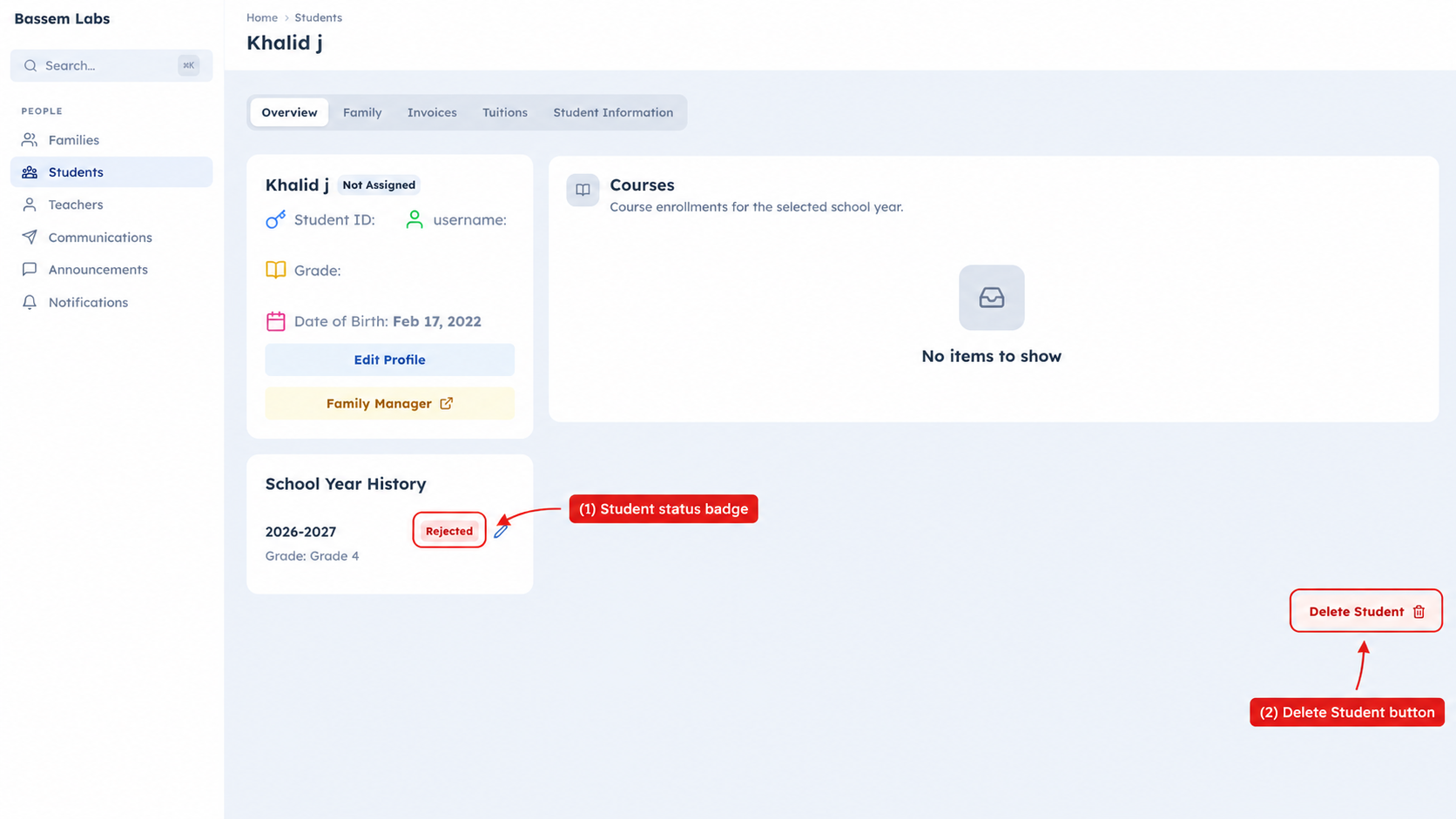Click the Notifications bell icon
The width and height of the screenshot is (1456, 819).
(30, 302)
